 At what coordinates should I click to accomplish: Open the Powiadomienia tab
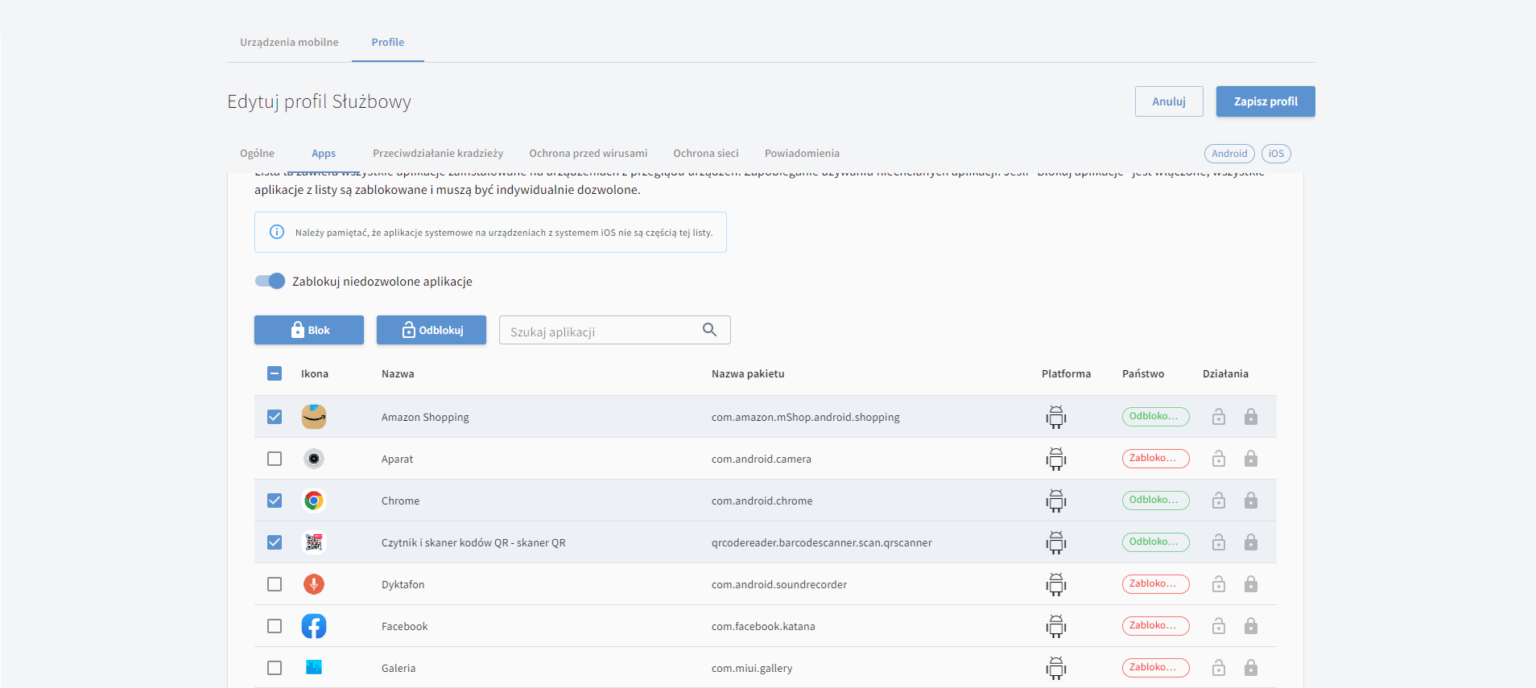802,153
